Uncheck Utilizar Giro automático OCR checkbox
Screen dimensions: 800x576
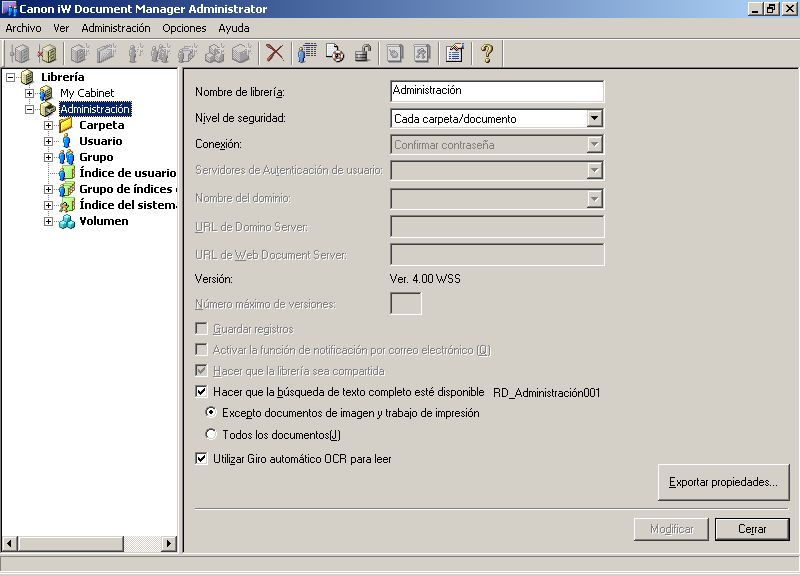[202, 458]
